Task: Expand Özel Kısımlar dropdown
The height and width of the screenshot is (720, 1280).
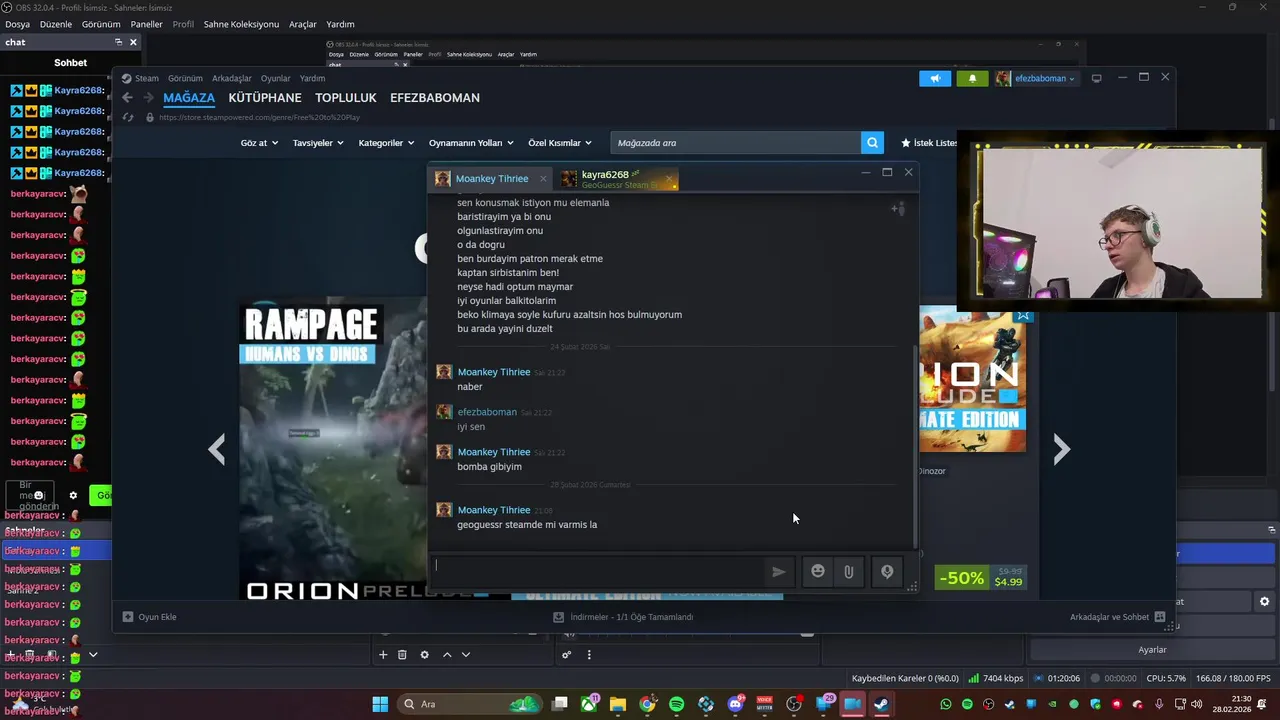Action: tap(560, 143)
